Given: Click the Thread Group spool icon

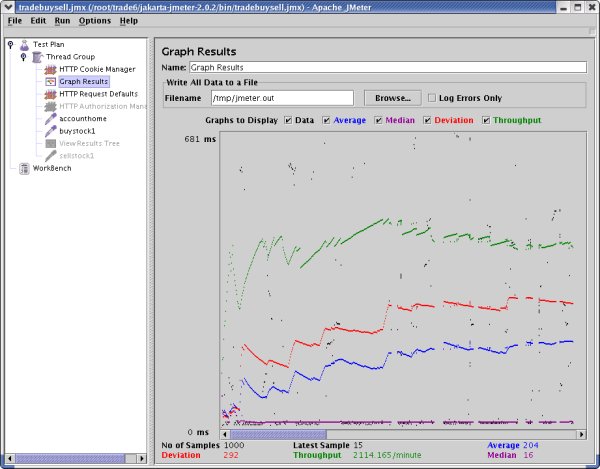Looking at the screenshot, I should tap(37, 57).
